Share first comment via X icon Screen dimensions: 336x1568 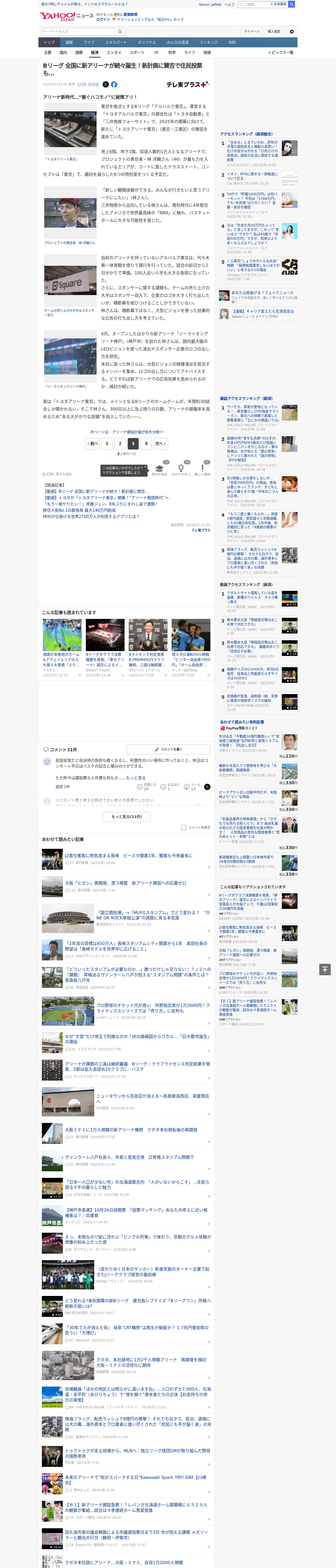[x=207, y=787]
